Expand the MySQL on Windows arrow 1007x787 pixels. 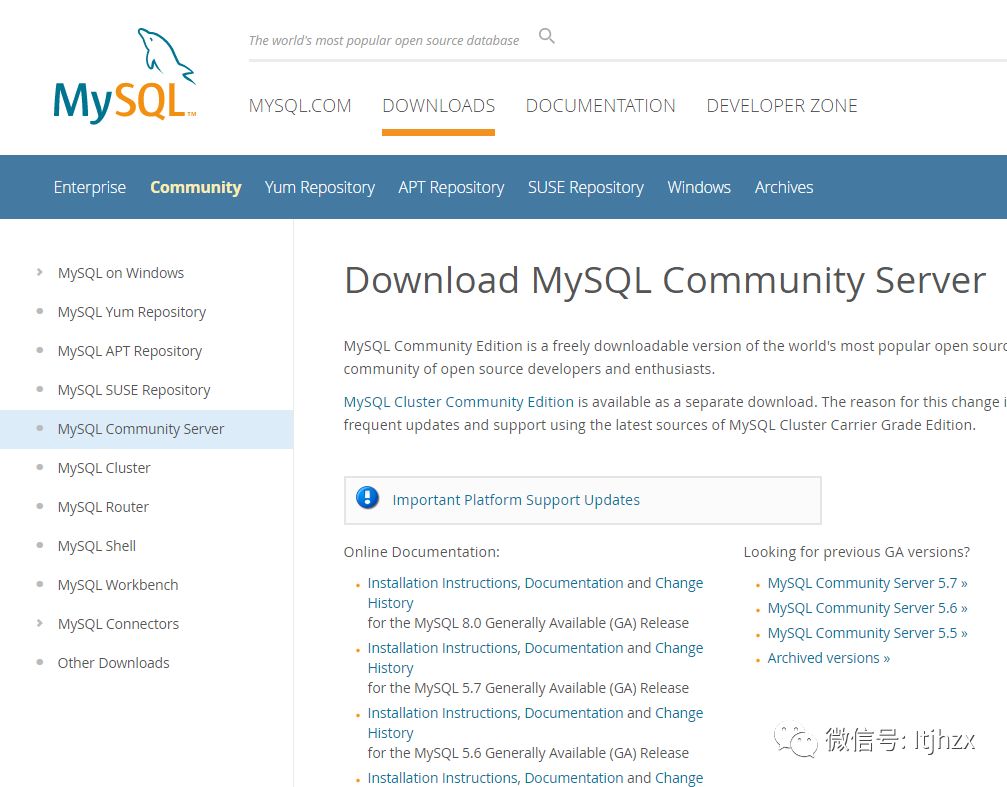40,272
